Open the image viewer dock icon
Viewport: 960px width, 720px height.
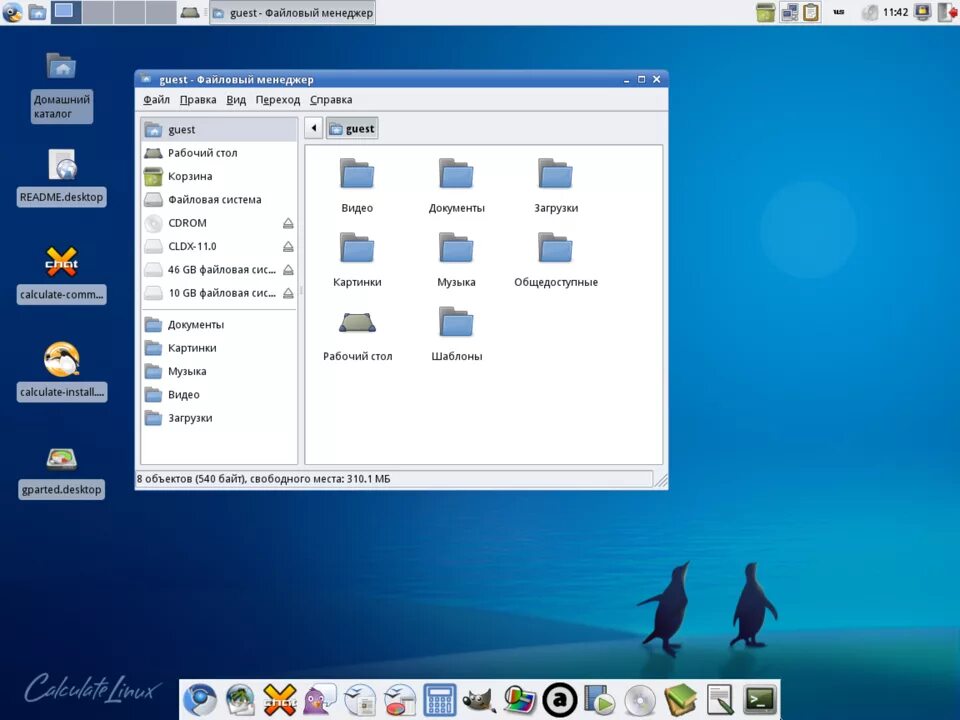coord(520,699)
